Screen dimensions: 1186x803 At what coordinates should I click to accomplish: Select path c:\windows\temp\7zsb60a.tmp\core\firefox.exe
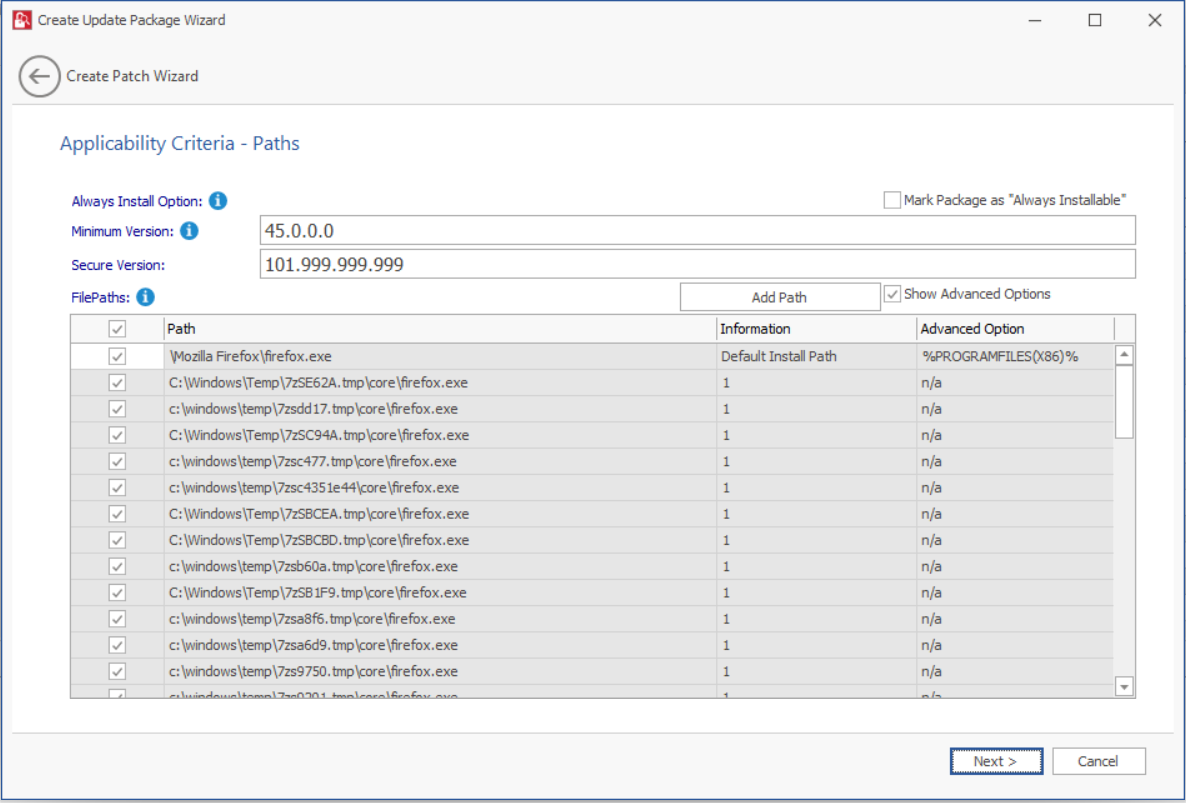pos(440,566)
